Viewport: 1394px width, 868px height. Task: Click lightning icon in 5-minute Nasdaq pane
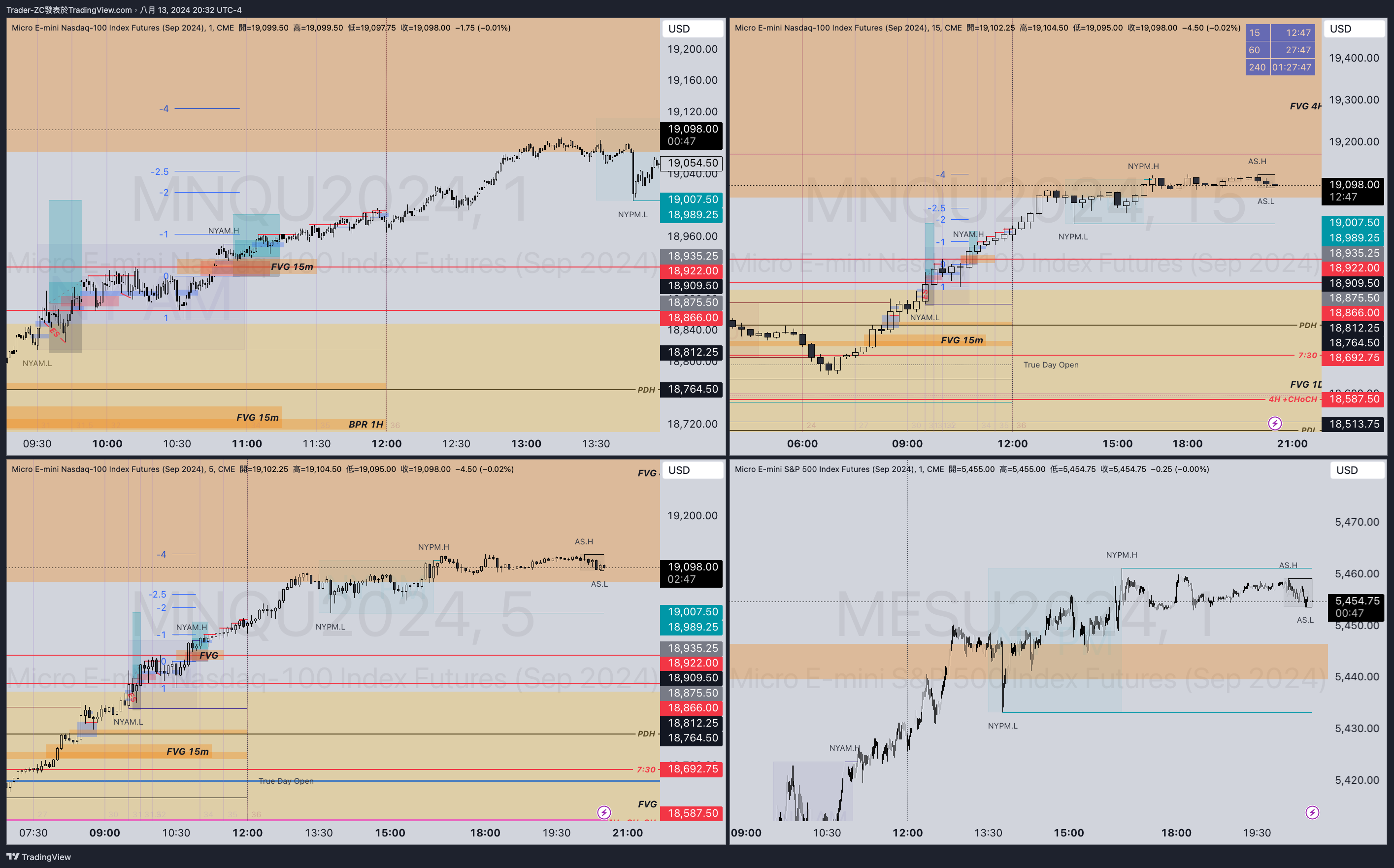click(604, 812)
